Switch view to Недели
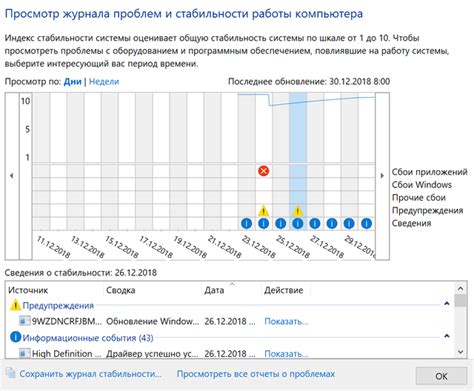This screenshot has width=474, height=391. 104,82
